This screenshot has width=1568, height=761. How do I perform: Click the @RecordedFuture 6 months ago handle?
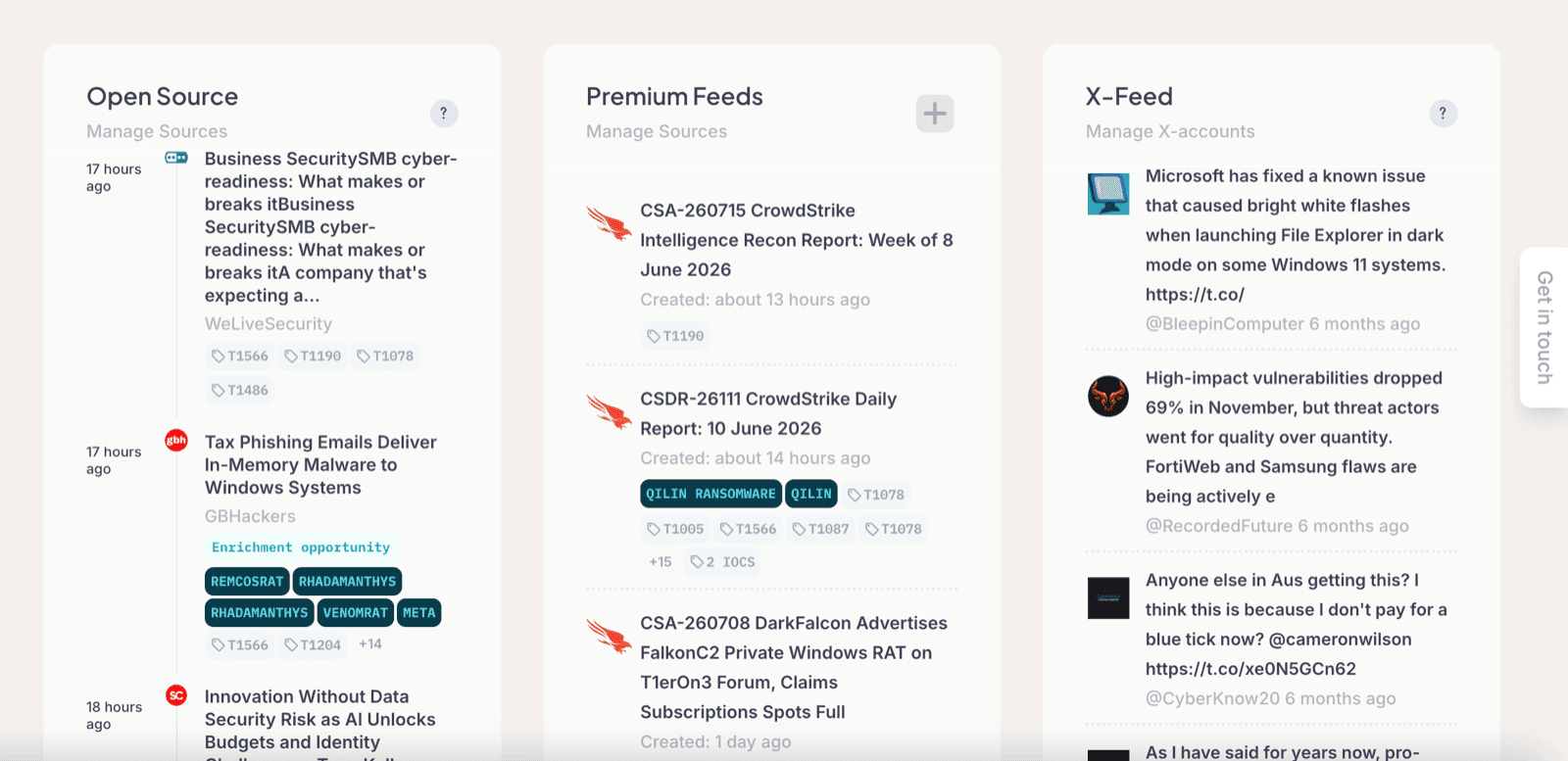click(1277, 526)
